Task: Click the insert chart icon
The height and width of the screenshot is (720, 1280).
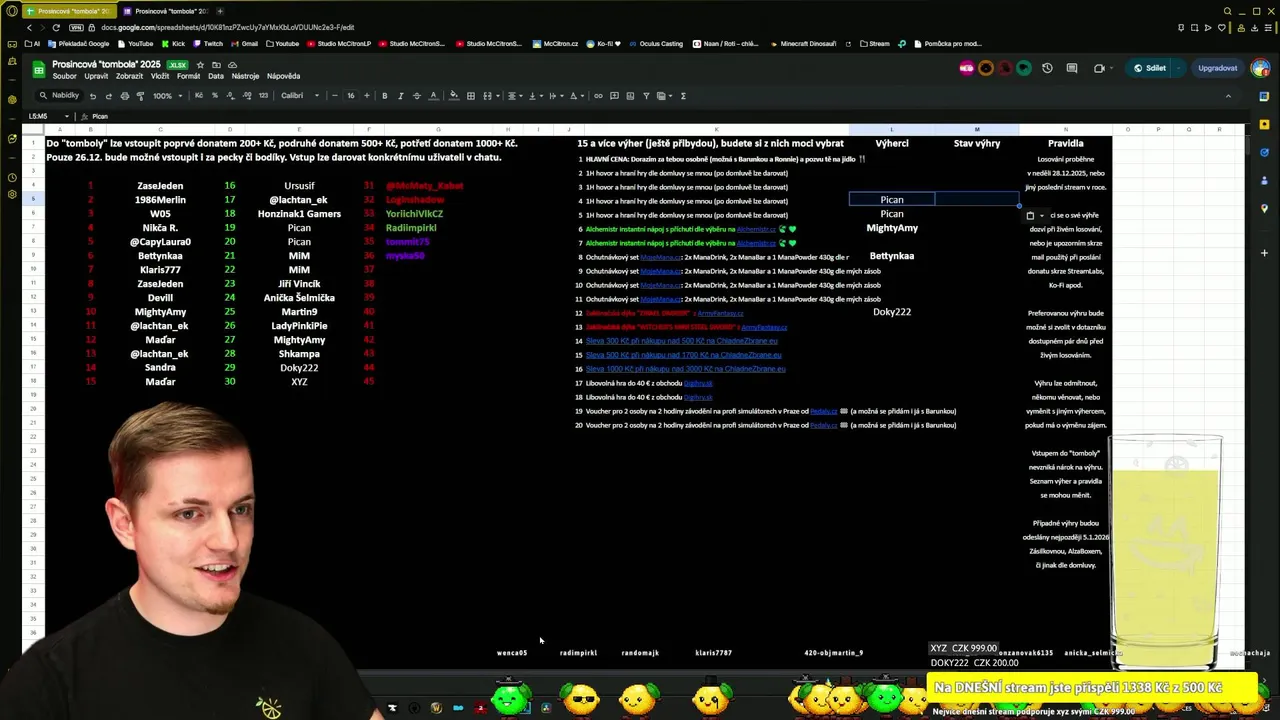Action: [x=630, y=96]
